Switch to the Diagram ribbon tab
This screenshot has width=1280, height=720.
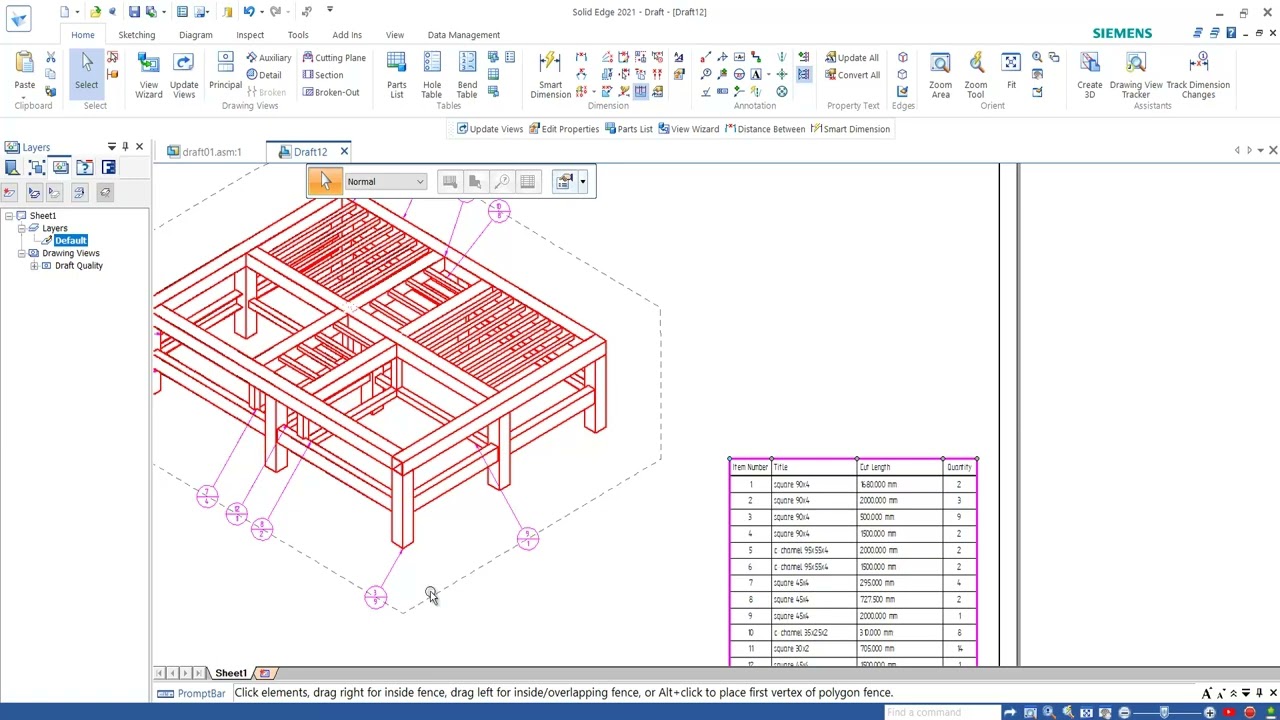(x=196, y=35)
